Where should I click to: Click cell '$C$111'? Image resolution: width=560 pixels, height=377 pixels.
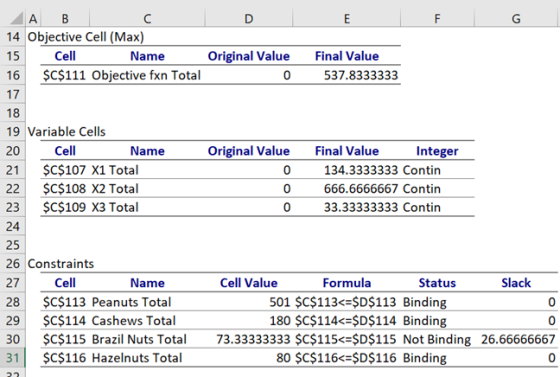click(65, 75)
